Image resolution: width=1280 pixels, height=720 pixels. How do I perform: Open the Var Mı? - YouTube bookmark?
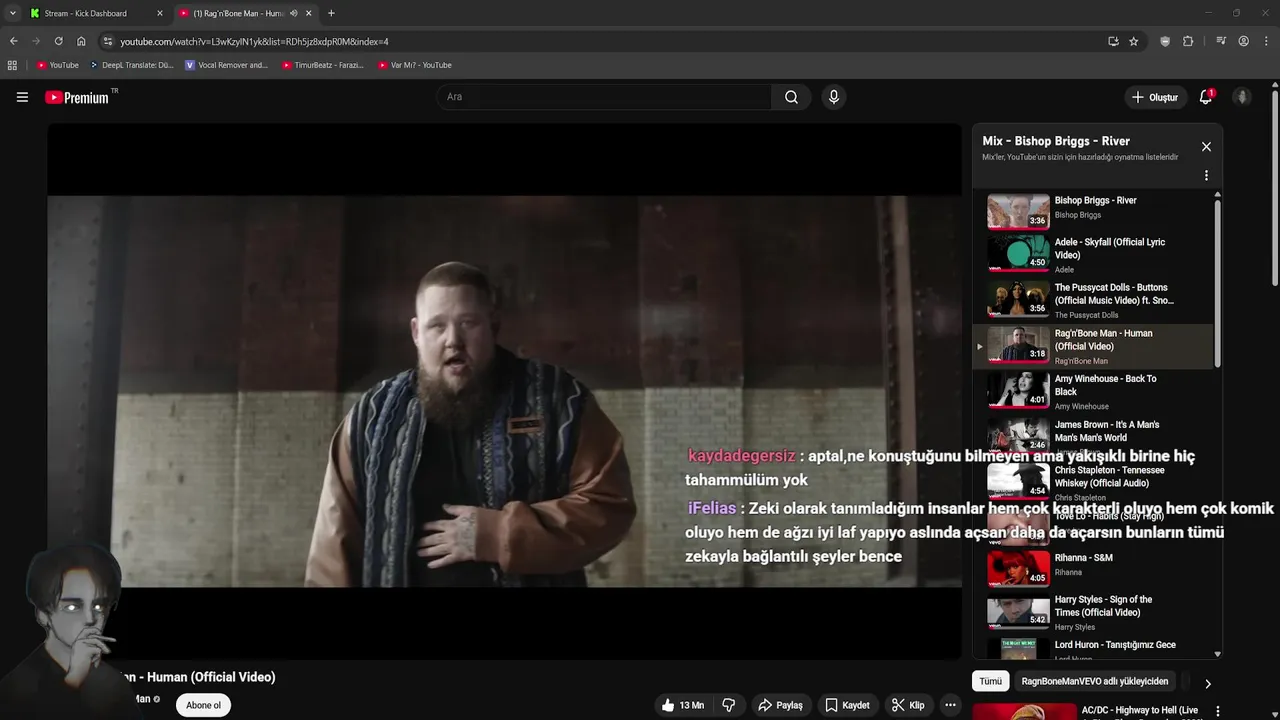(x=415, y=65)
